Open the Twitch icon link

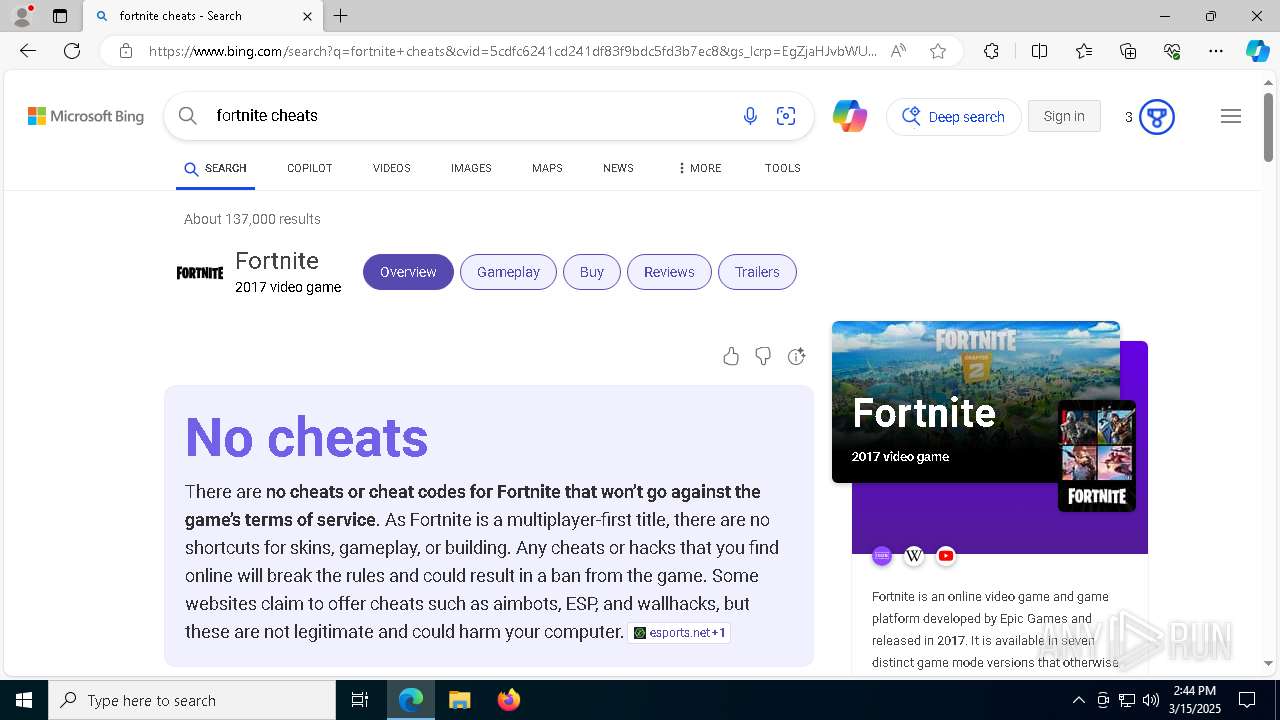pyautogui.click(x=882, y=556)
